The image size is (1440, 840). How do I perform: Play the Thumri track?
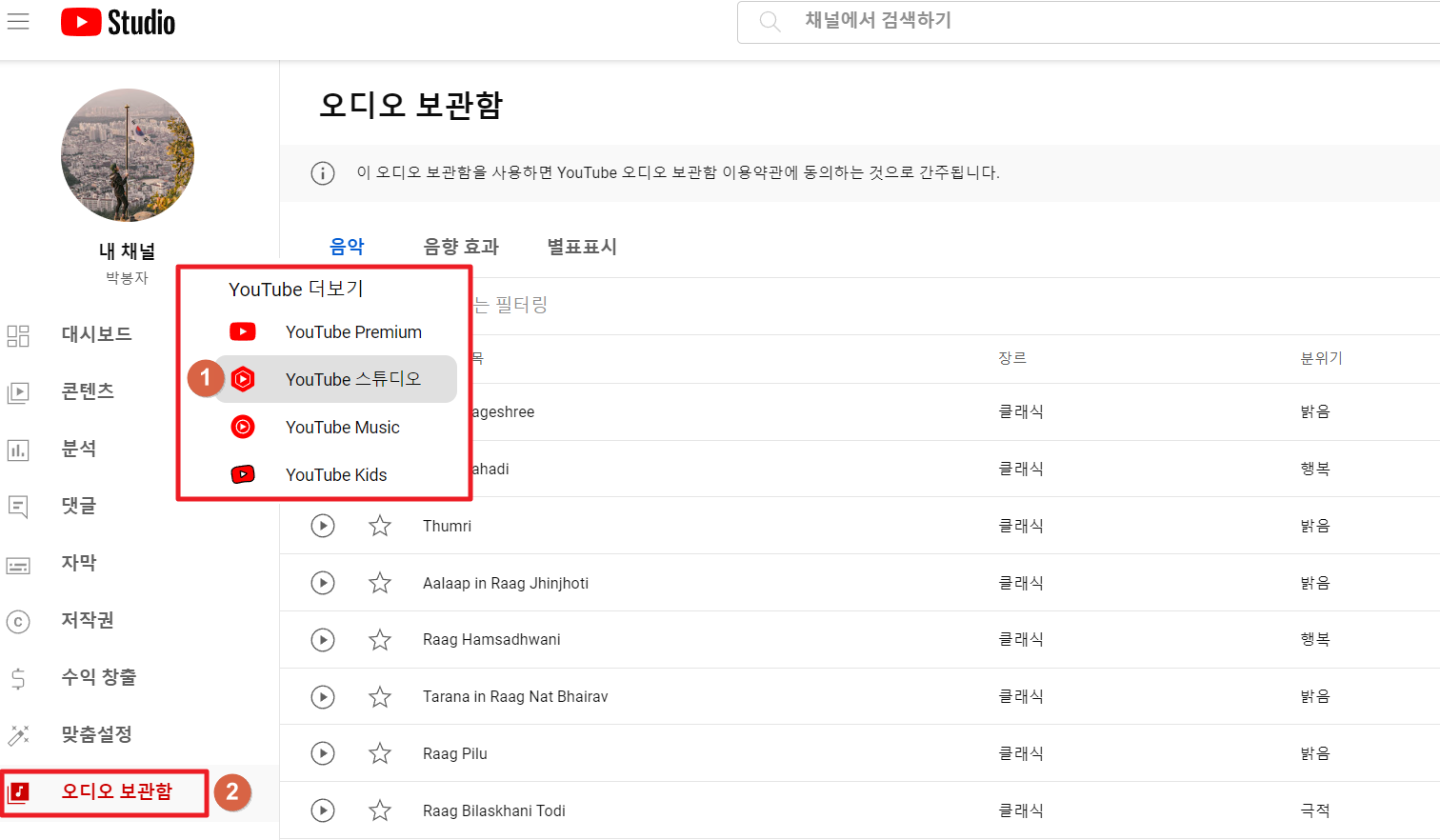click(x=323, y=526)
